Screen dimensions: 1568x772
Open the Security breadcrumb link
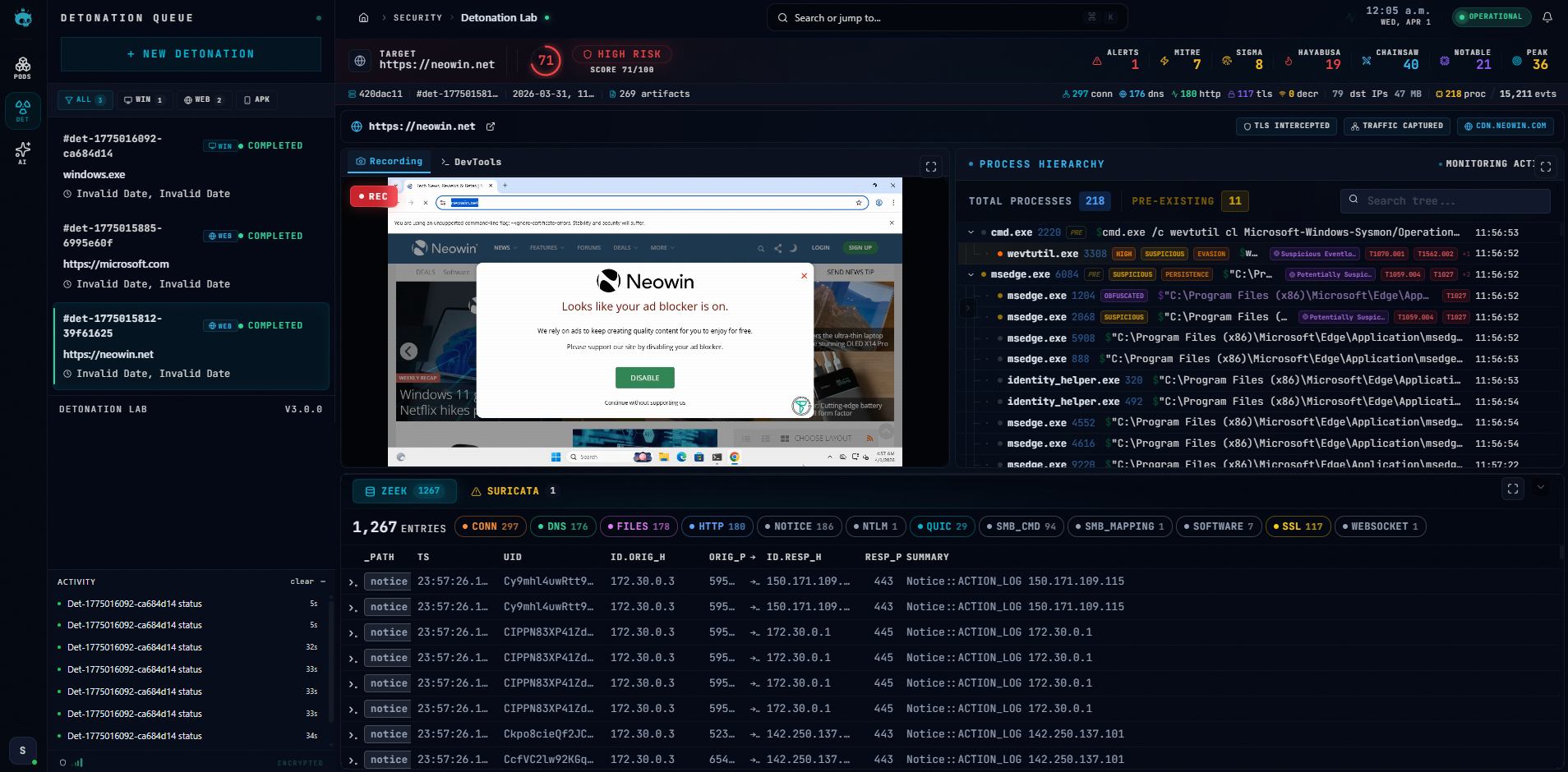pos(417,18)
